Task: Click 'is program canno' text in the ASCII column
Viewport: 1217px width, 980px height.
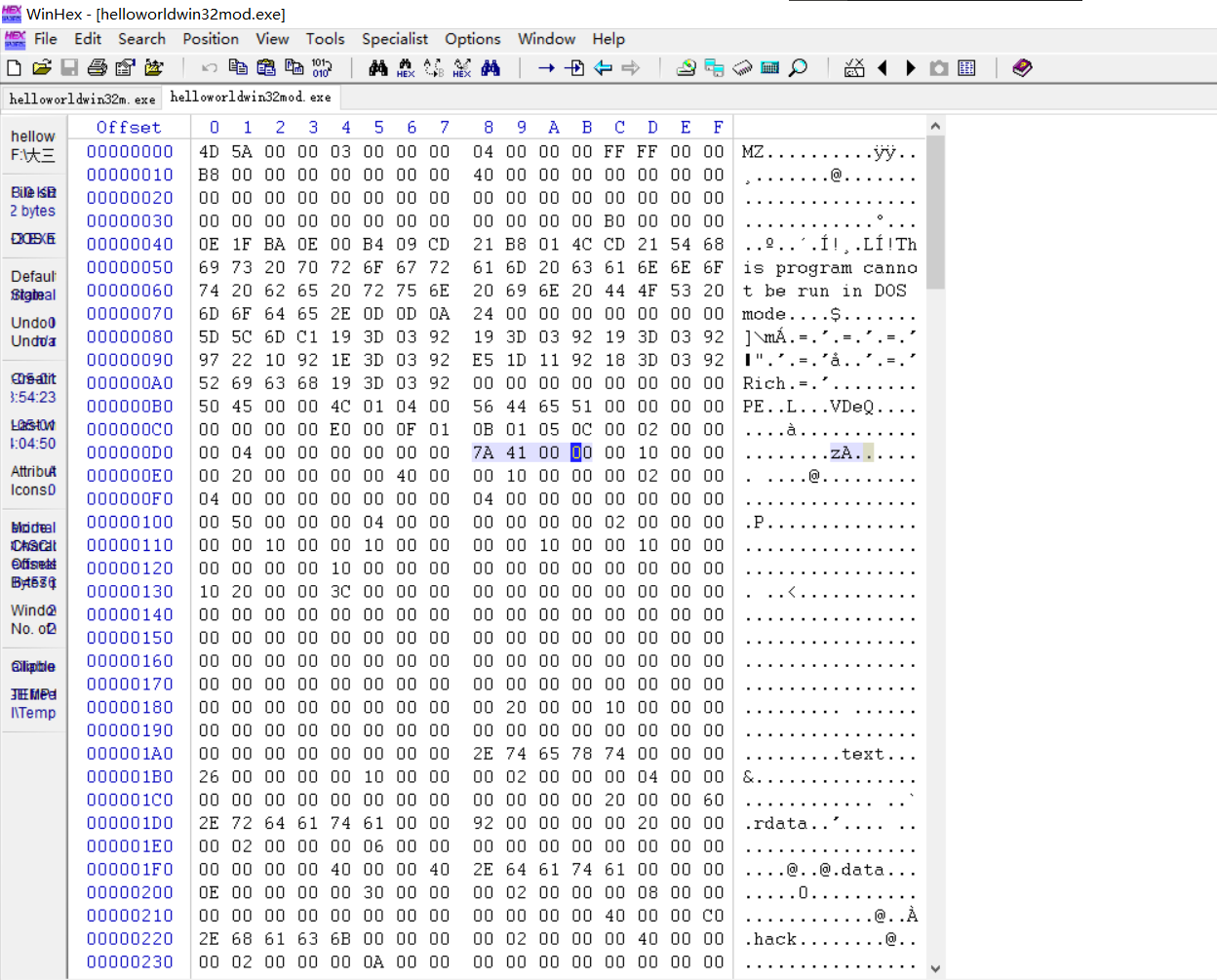Action: (x=830, y=267)
